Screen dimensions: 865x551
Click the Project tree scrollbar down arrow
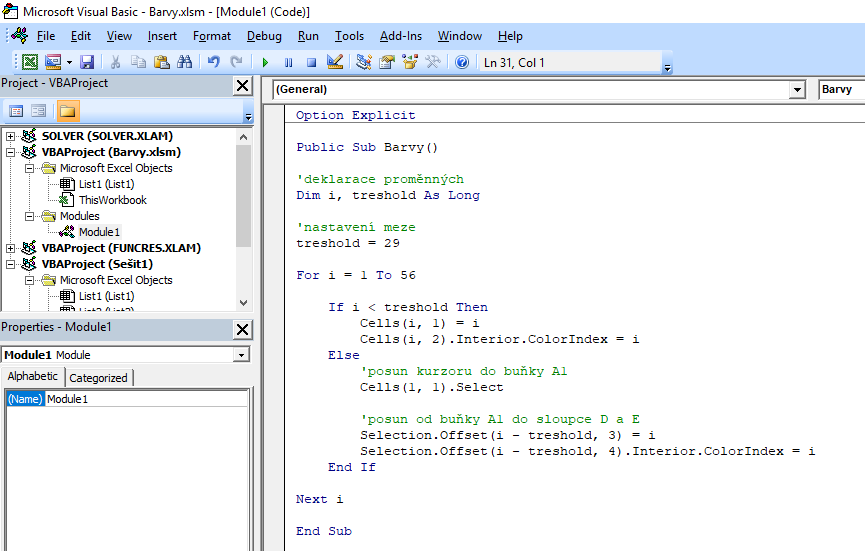coord(243,303)
